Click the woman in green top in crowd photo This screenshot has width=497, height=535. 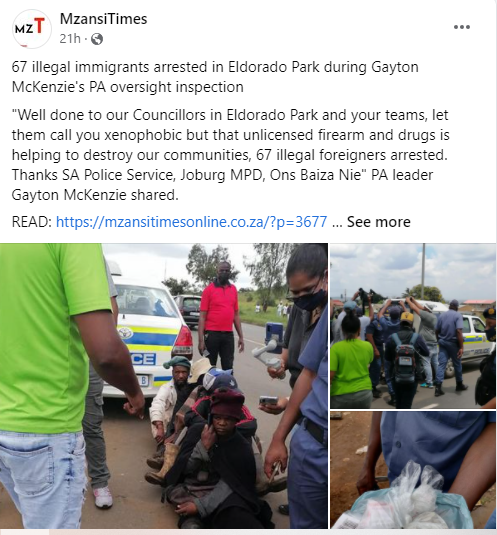[x=351, y=362]
